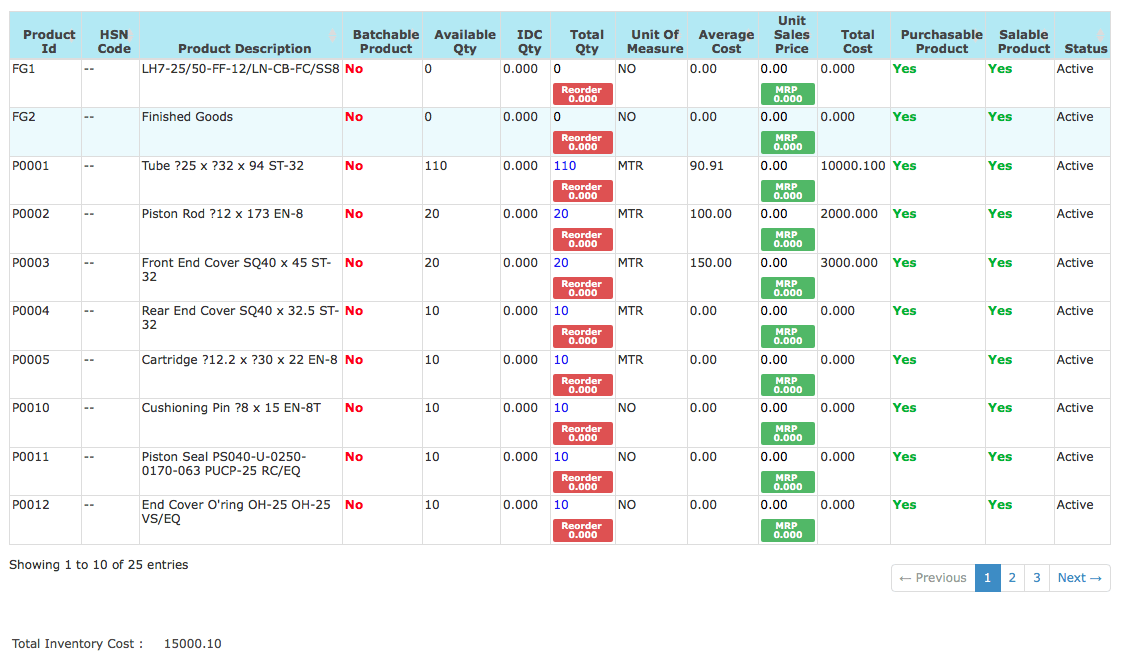Click the MRP badge in row P0004
Image resolution: width=1125 pixels, height=661 pixels.
coord(788,336)
